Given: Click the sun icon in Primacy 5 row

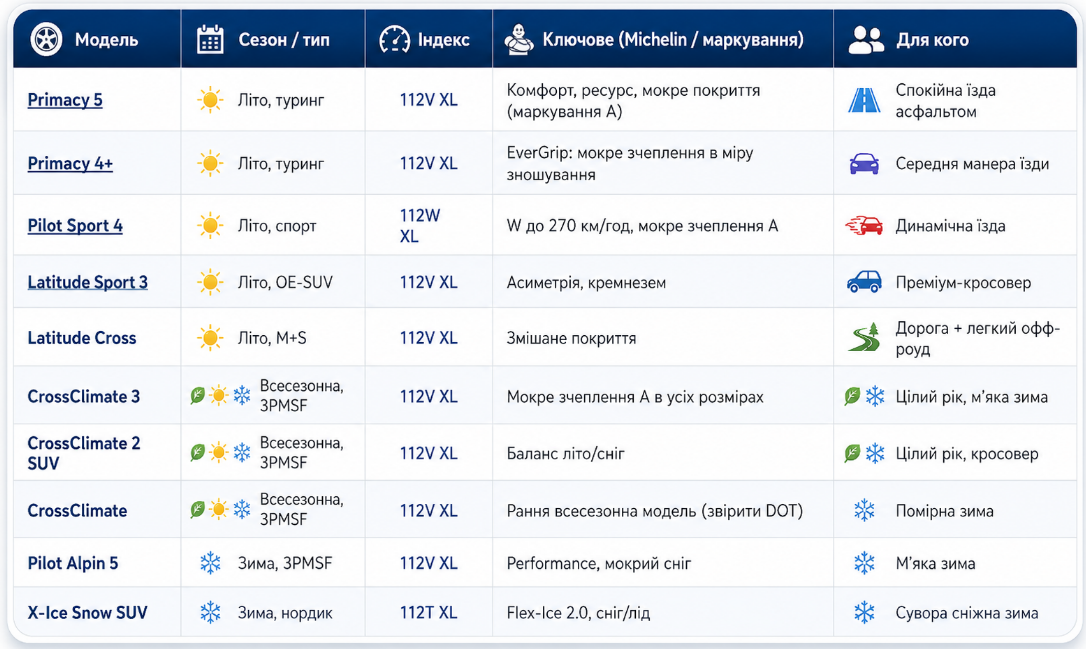Looking at the screenshot, I should (x=210, y=100).
